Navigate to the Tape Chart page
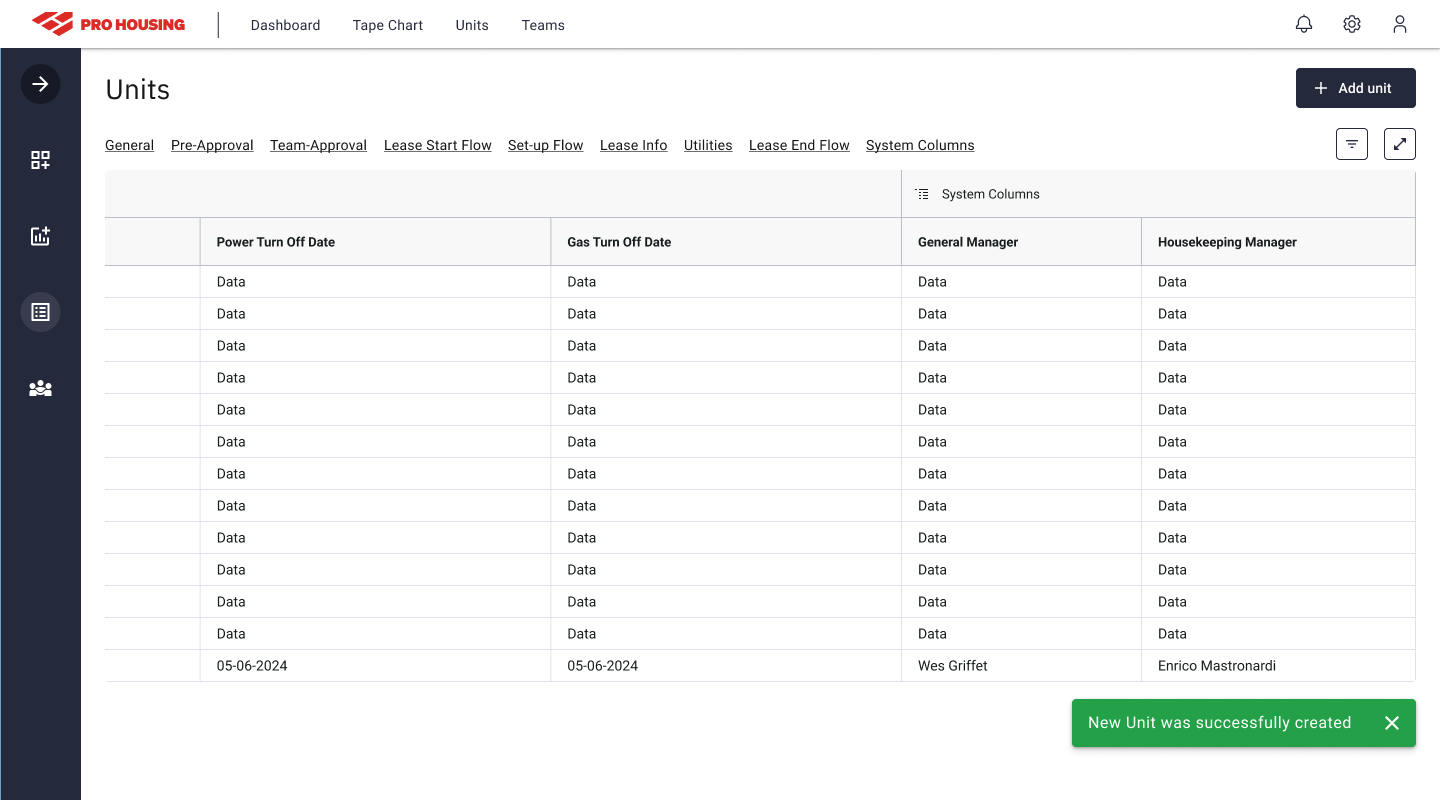This screenshot has width=1440, height=800. pyautogui.click(x=387, y=25)
